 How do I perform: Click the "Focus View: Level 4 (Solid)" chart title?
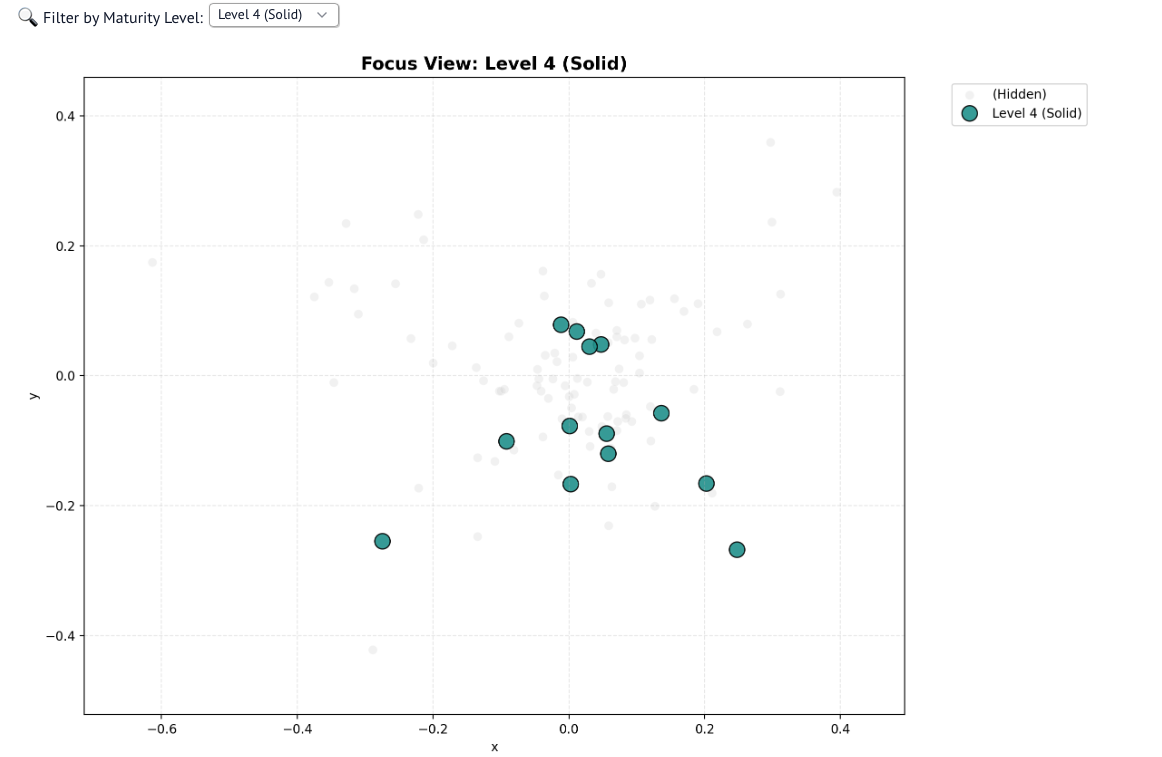tap(494, 64)
